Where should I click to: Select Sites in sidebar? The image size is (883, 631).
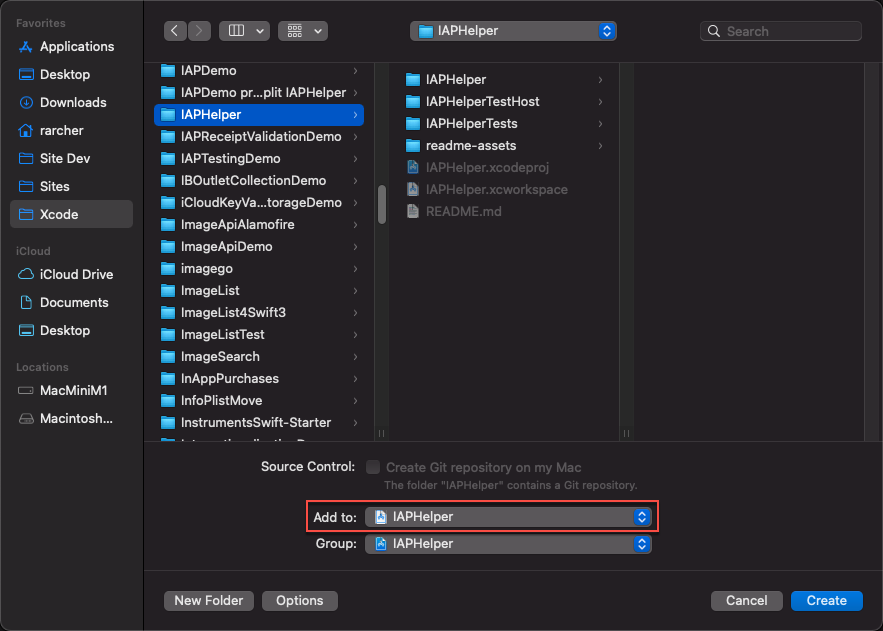[x=72, y=186]
